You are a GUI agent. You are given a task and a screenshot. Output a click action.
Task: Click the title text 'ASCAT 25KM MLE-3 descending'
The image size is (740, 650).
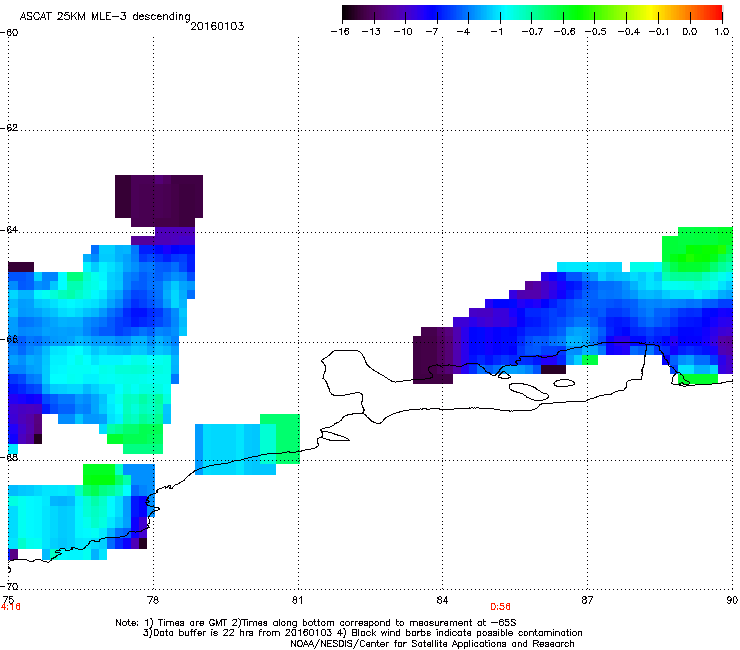(x=105, y=17)
